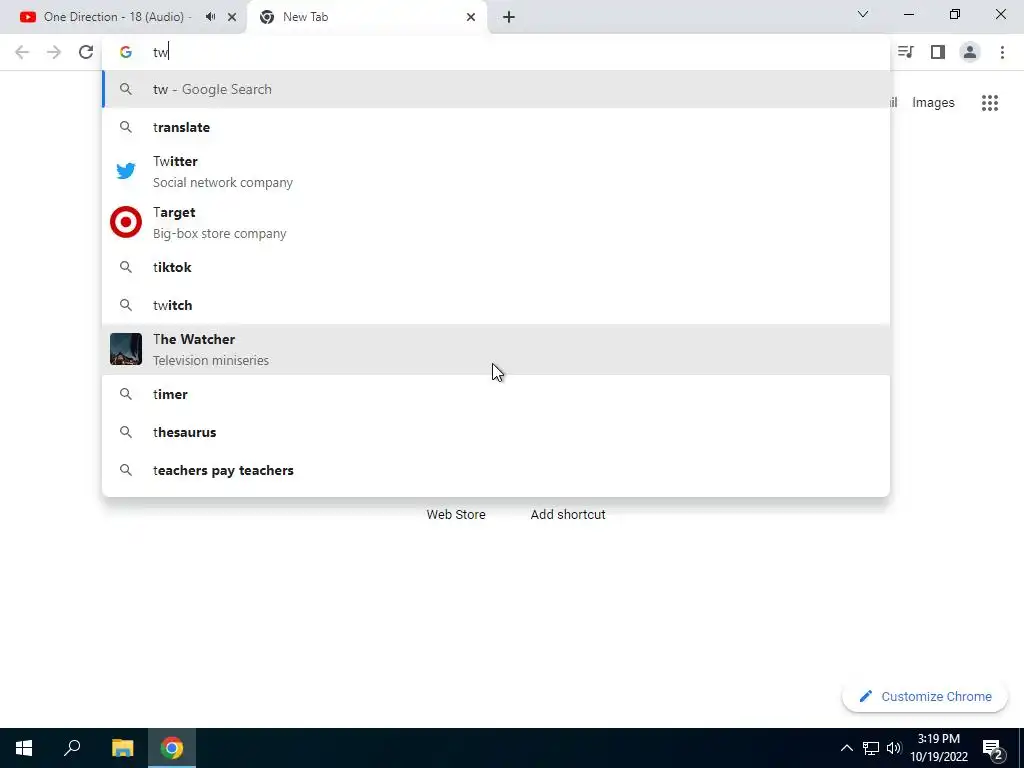Select 'teachers pay teachers' suggestion

(x=496, y=470)
